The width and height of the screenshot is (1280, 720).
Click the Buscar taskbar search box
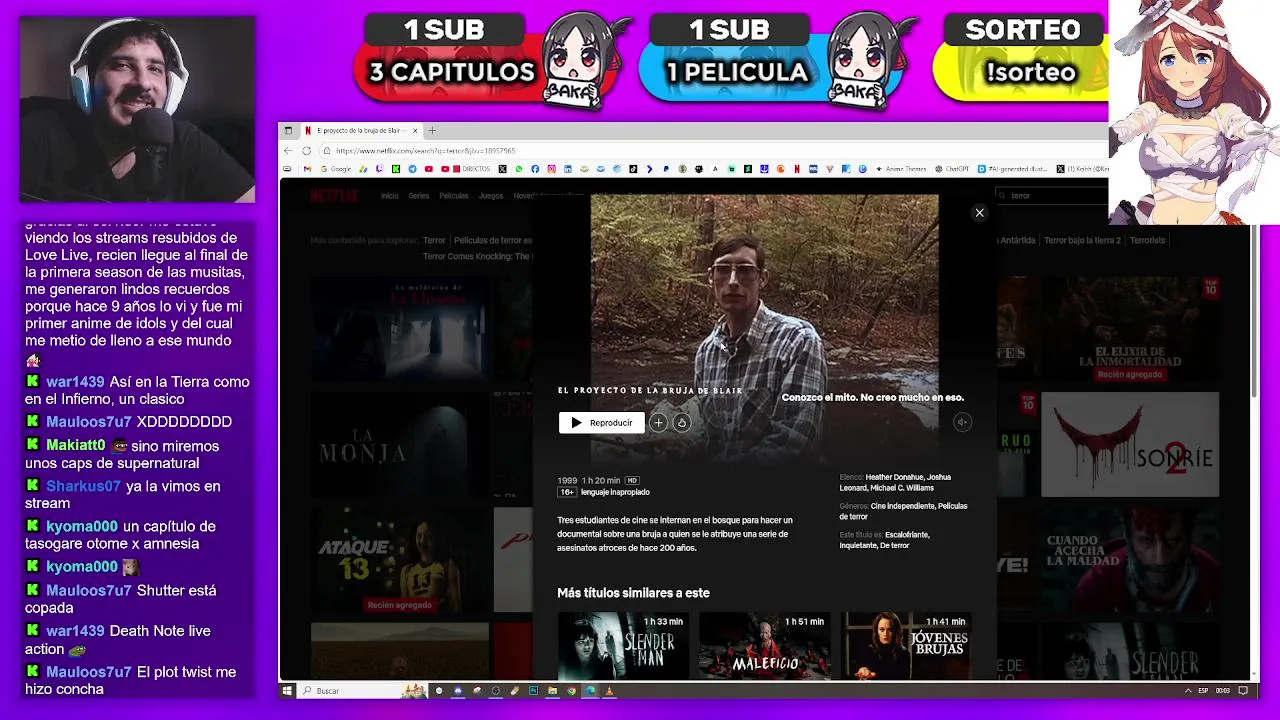click(362, 691)
